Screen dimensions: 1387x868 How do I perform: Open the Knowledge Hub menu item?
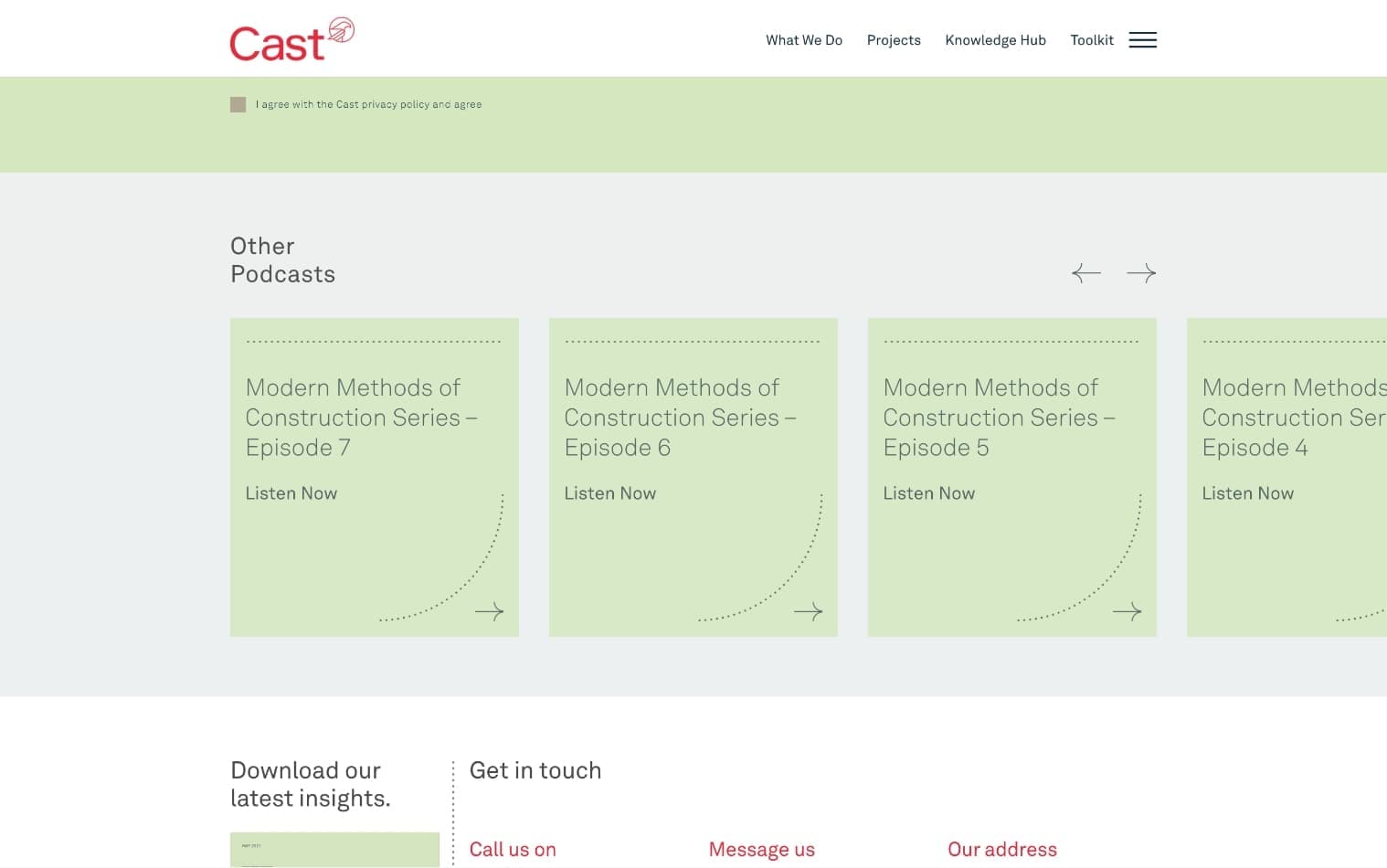pos(995,39)
